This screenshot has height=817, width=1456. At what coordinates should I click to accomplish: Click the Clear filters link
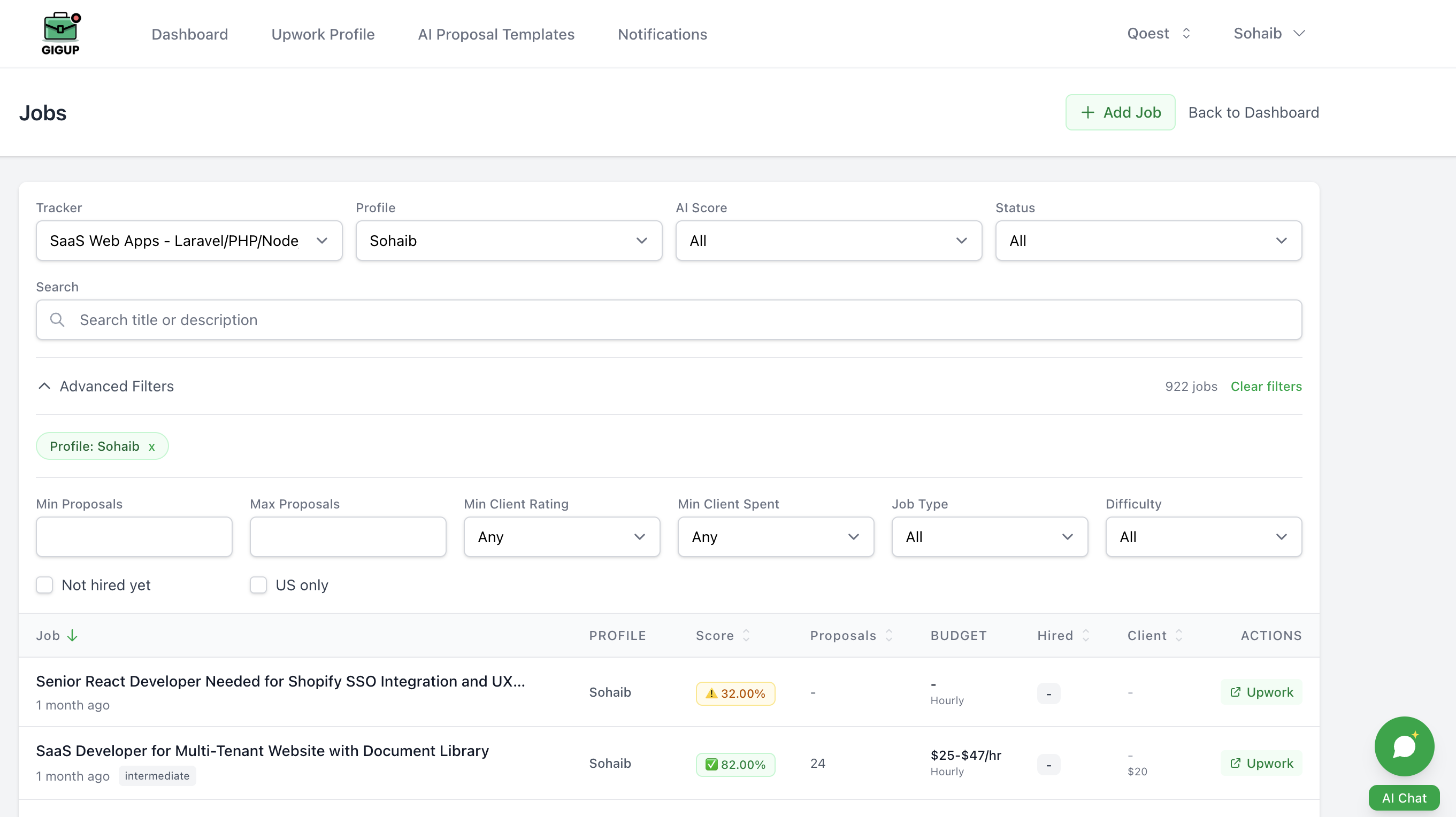(1266, 387)
